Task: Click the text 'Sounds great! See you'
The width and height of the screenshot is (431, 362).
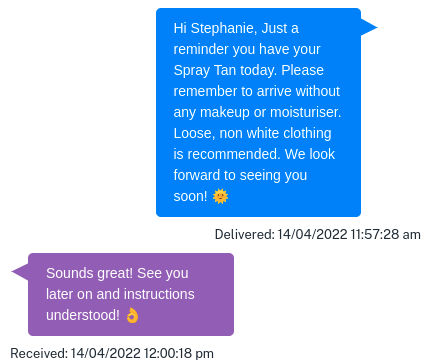Action: tap(117, 273)
